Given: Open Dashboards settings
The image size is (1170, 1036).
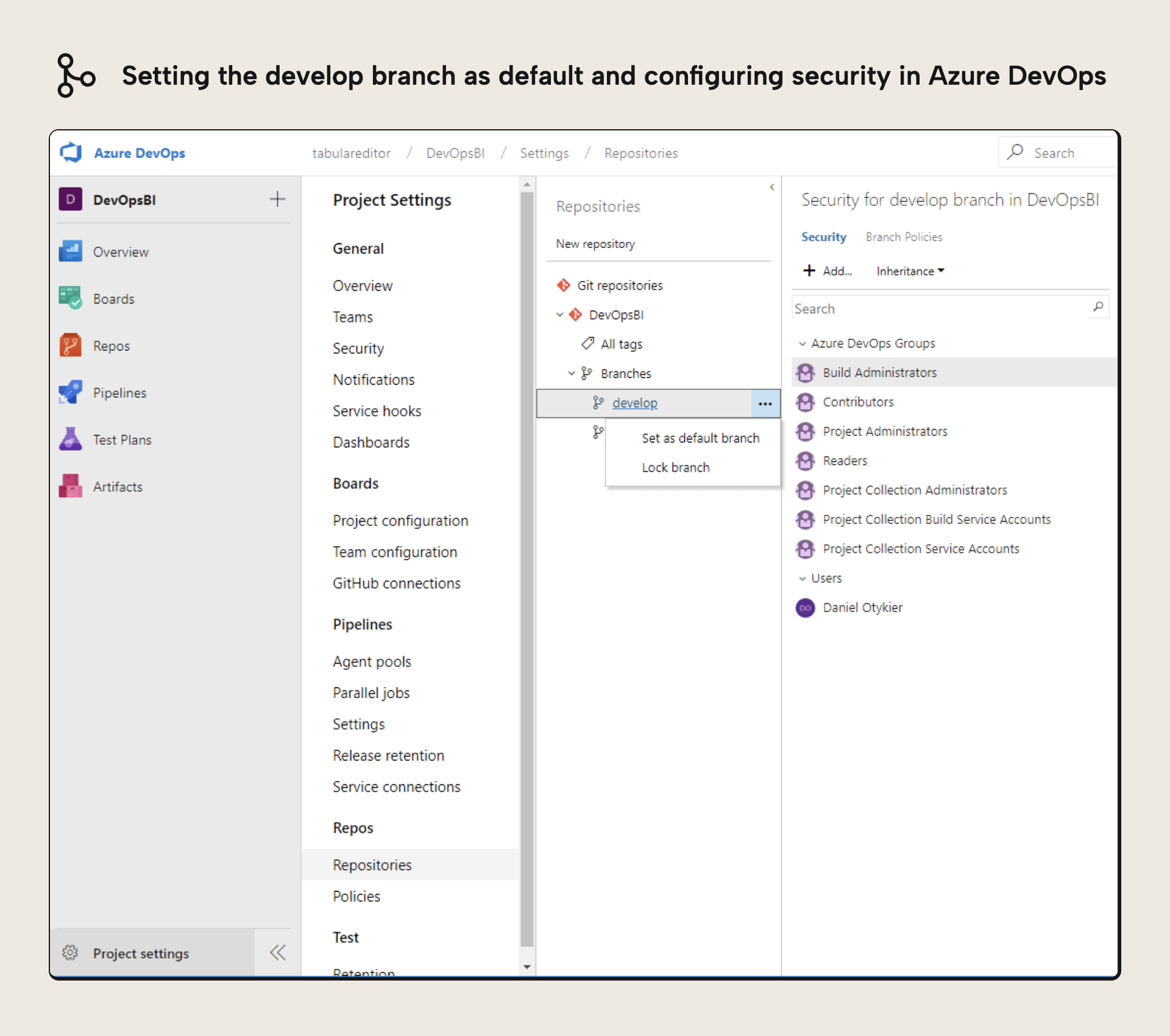Looking at the screenshot, I should (x=370, y=442).
